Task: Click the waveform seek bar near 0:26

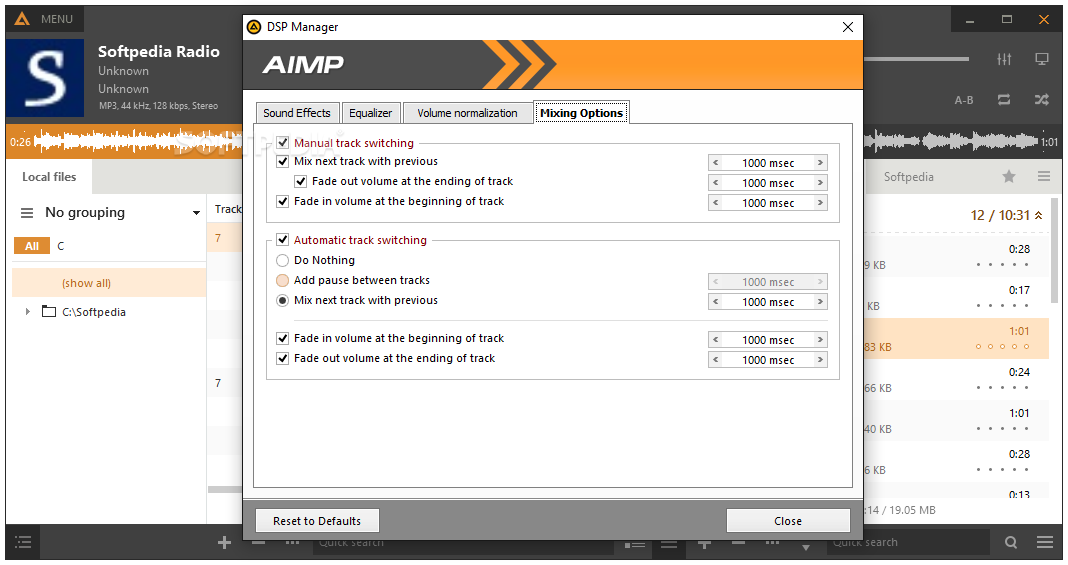Action: click(x=138, y=142)
